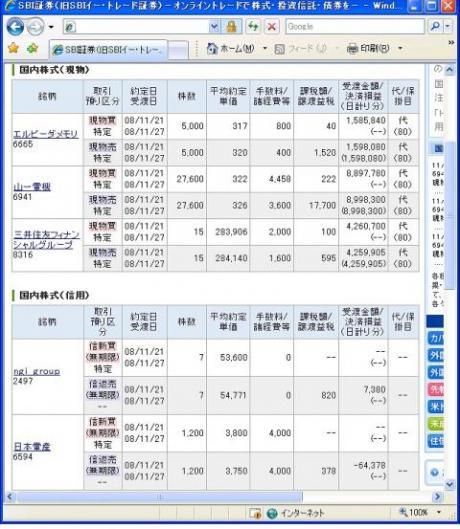Open the 三井住友フィナンシャルグループ stock link
Viewport: 460px width, 529px height.
point(46,240)
